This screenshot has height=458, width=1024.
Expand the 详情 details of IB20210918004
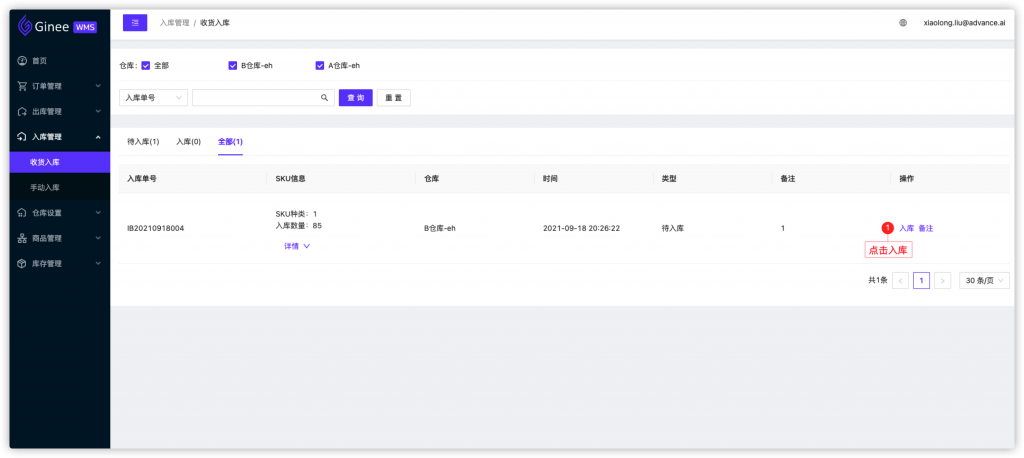[297, 246]
